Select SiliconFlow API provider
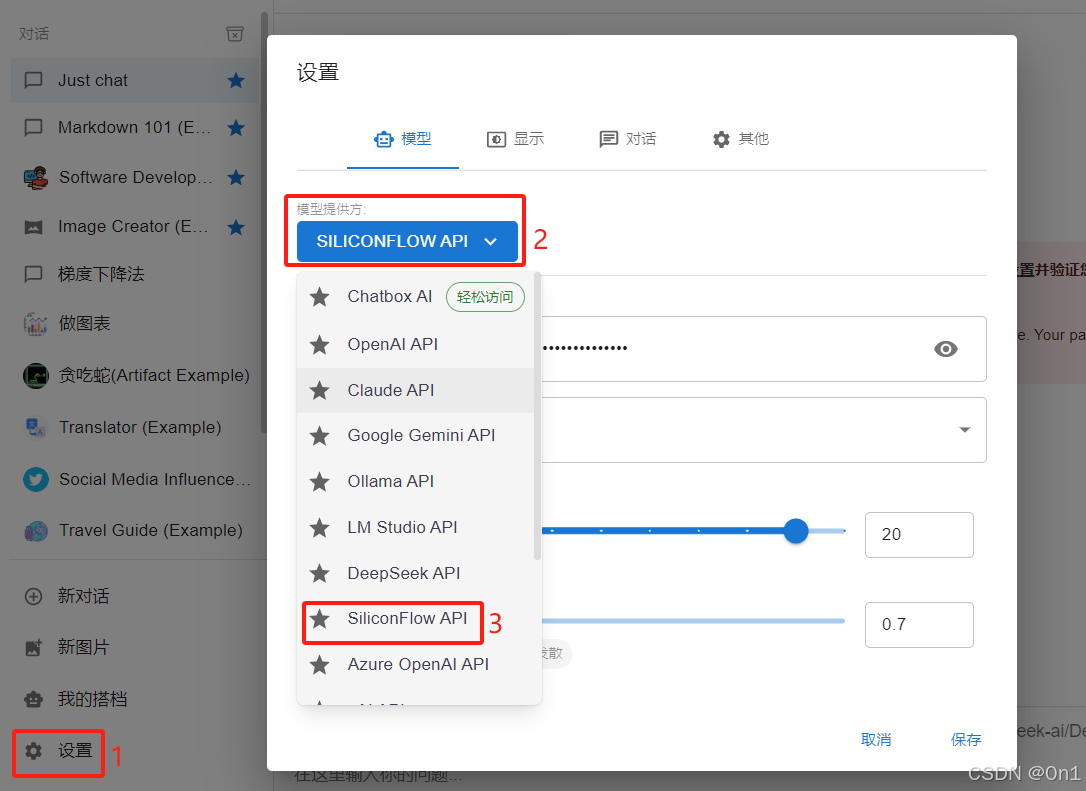This screenshot has width=1086, height=791. click(416, 619)
